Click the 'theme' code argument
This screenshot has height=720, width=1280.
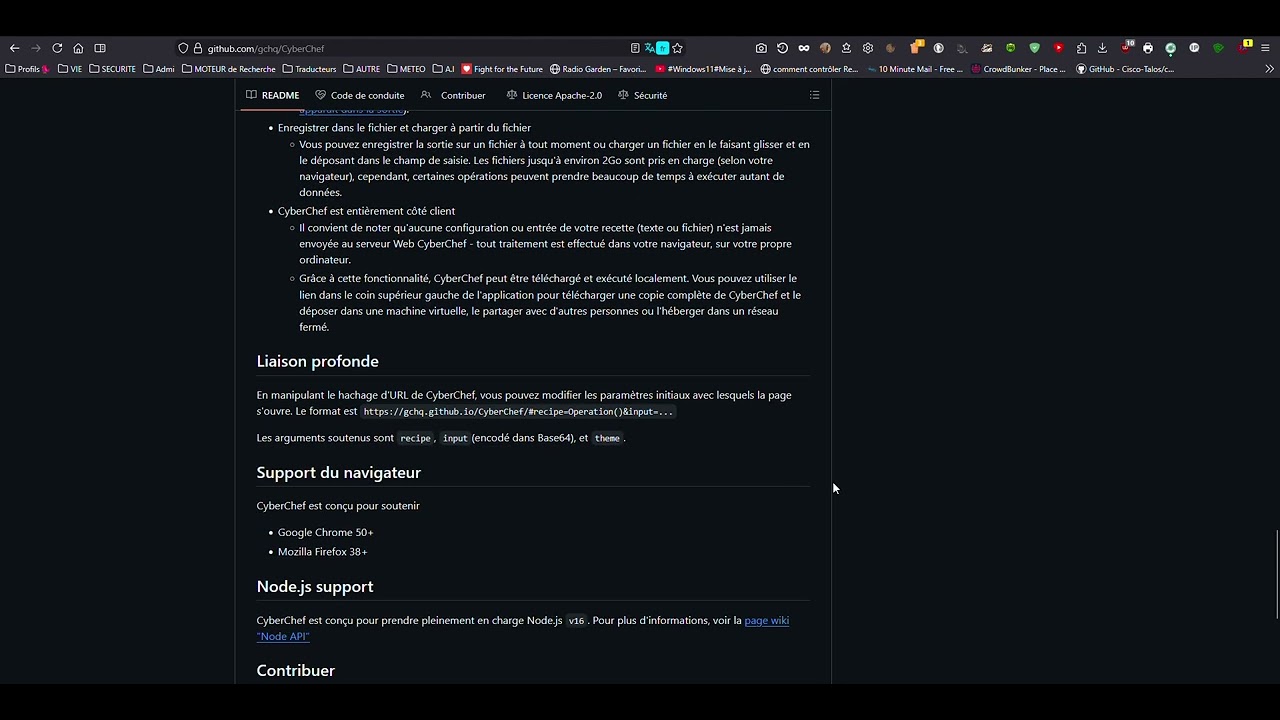click(607, 438)
